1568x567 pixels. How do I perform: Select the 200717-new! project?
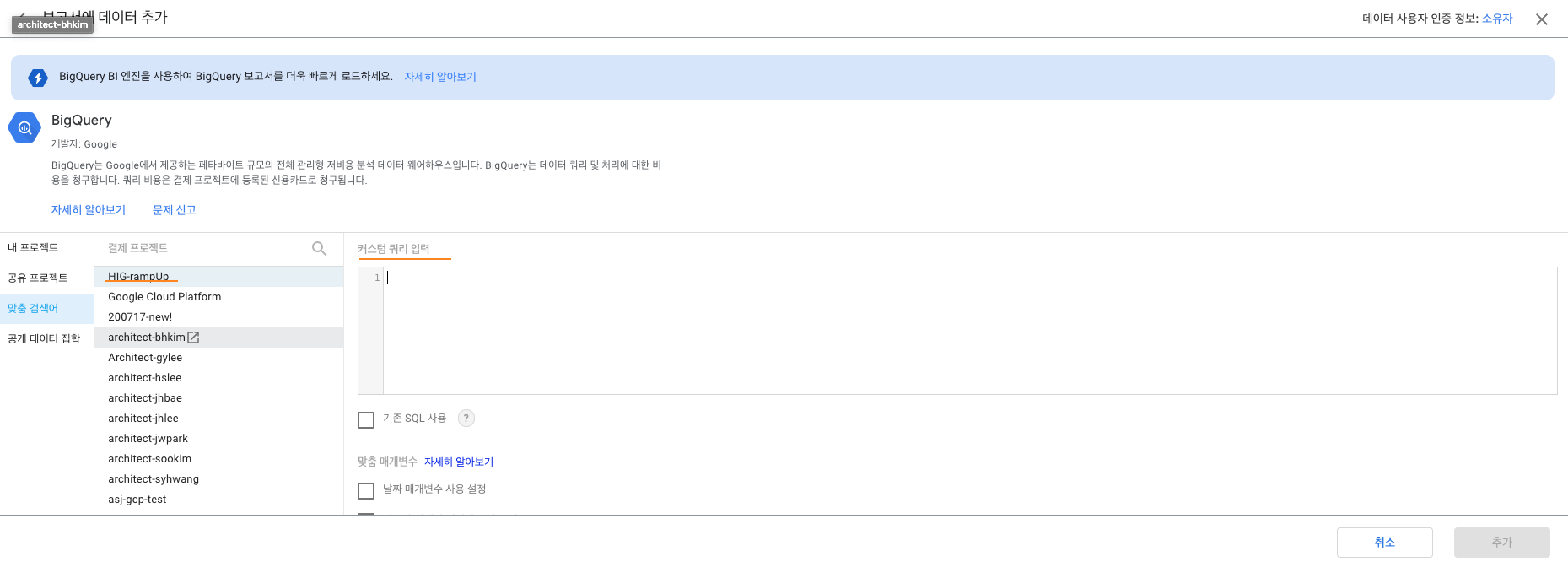coord(218,317)
